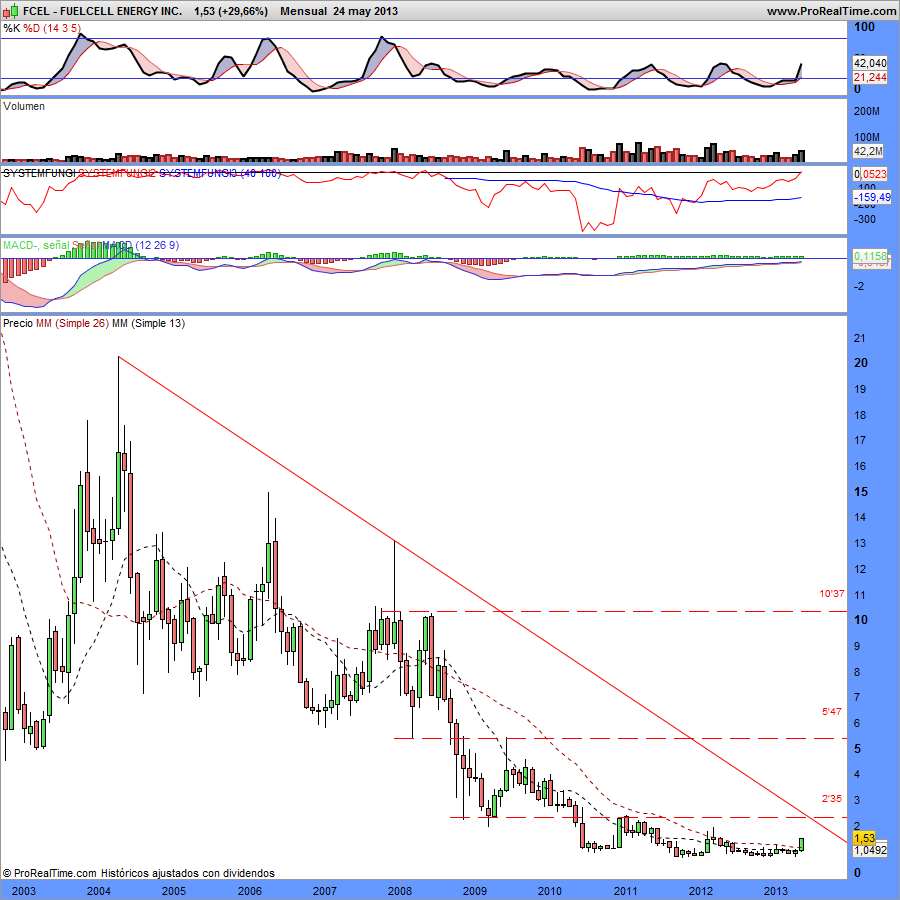Click the 2005 year on the time axis
Screen dimensions: 900x900
tap(173, 891)
